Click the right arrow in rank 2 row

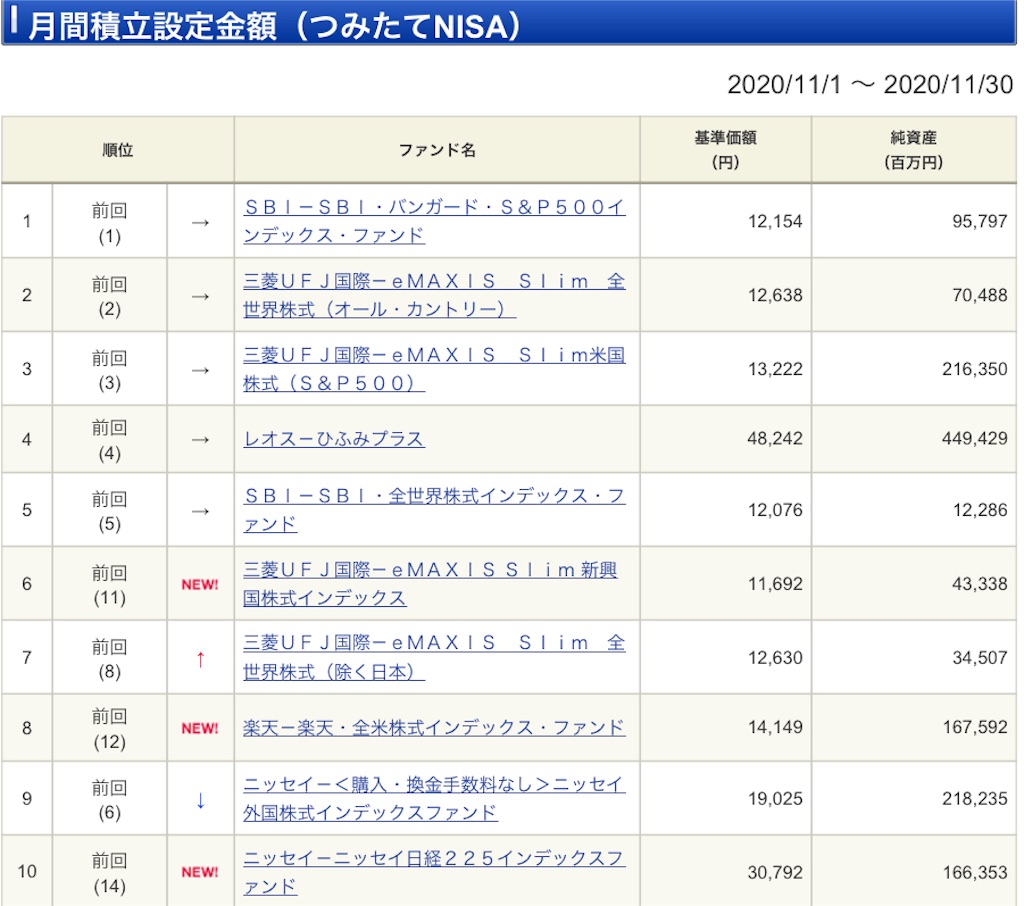(200, 297)
